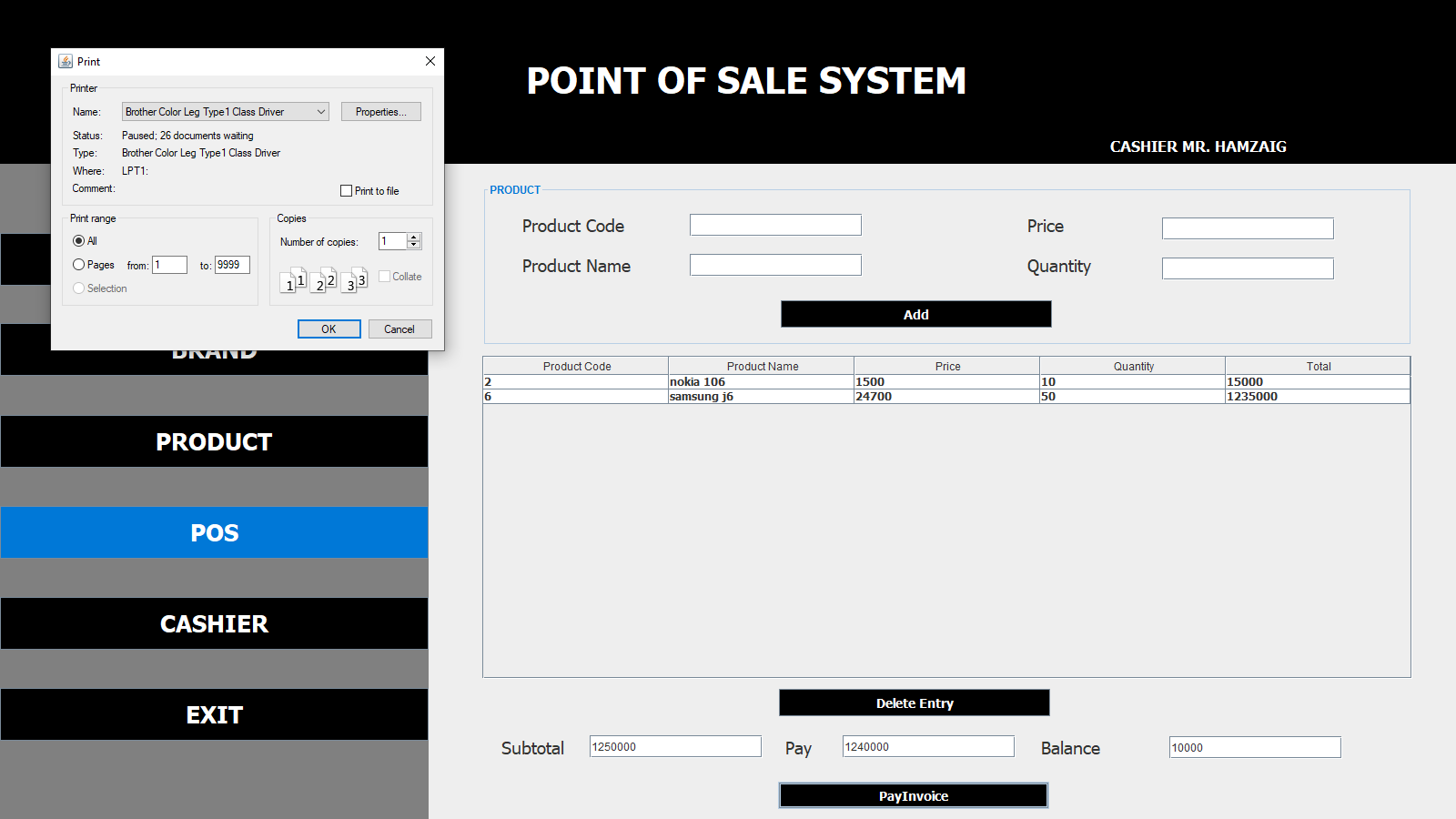Select the samsung j6 table row

(763, 397)
